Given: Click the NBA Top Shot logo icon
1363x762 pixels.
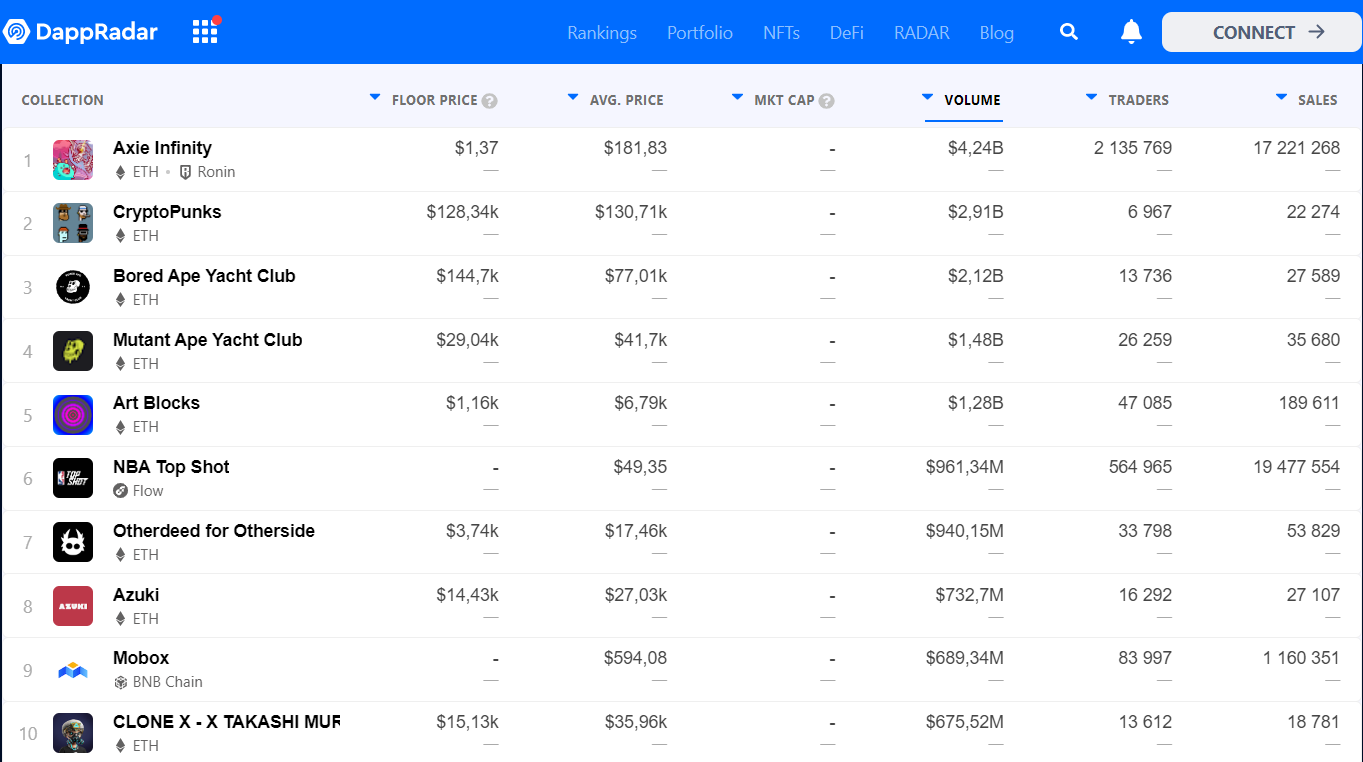Looking at the screenshot, I should [73, 478].
